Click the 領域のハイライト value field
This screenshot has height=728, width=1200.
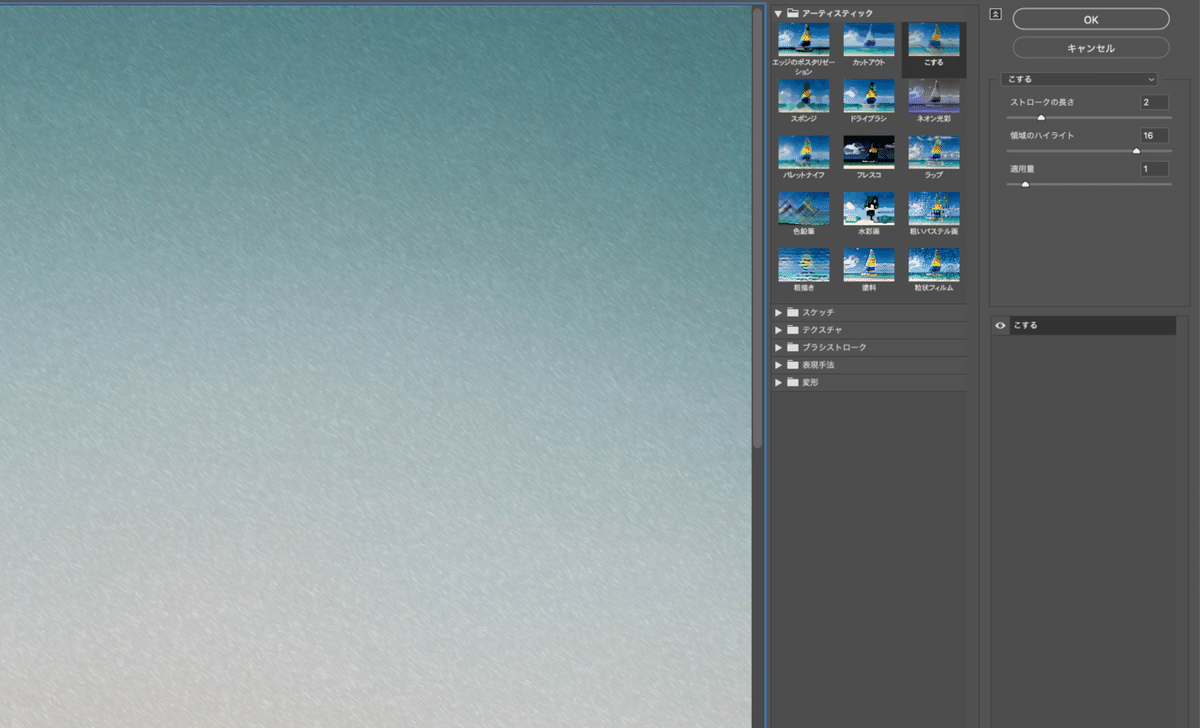tap(1154, 135)
